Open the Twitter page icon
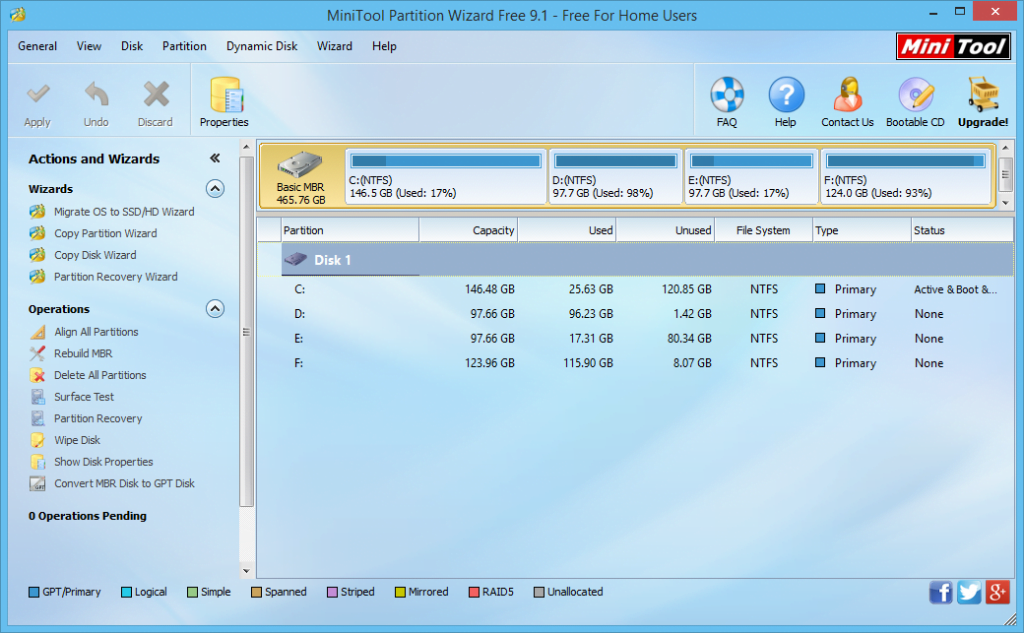The width and height of the screenshot is (1024, 633). tap(969, 592)
